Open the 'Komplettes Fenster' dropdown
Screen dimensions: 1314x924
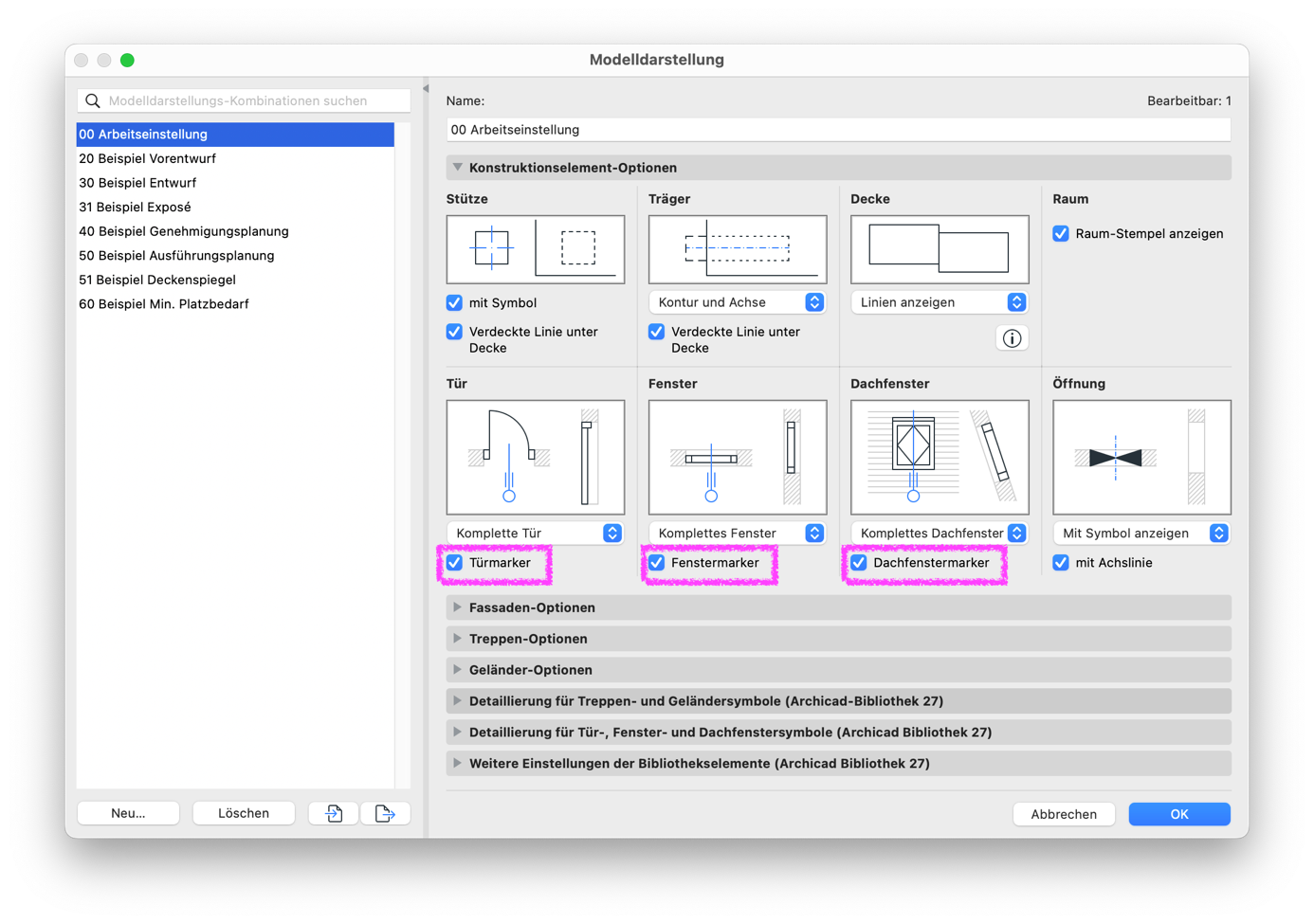click(x=738, y=534)
